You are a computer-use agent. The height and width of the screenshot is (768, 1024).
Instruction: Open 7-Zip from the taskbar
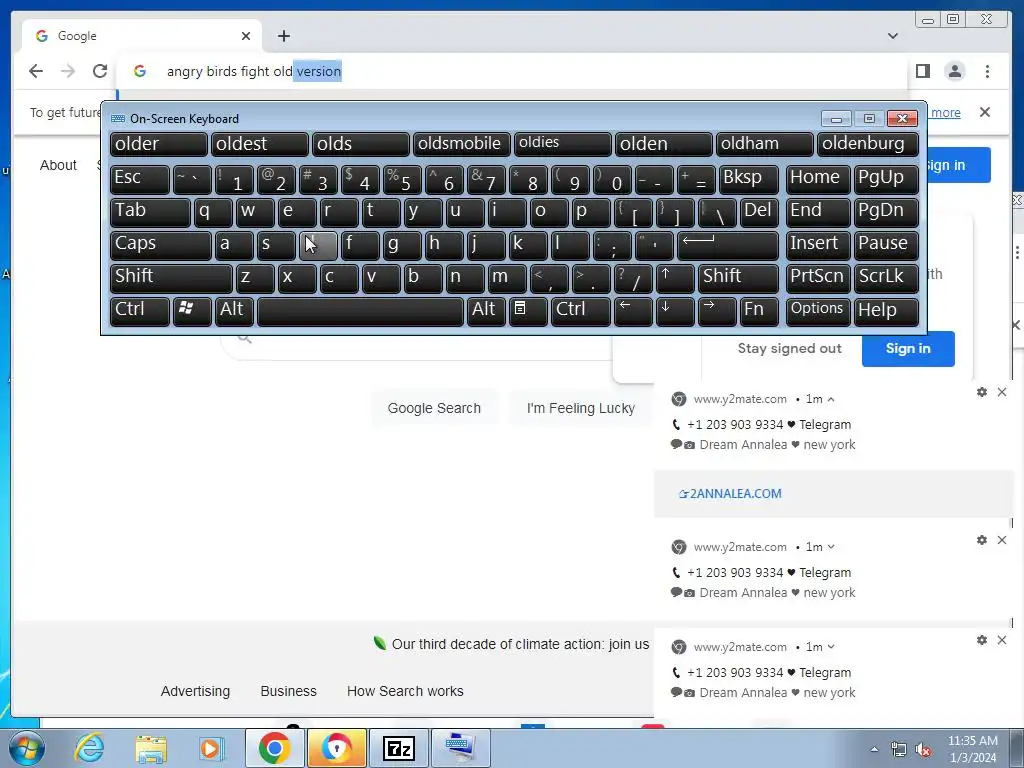pyautogui.click(x=398, y=748)
